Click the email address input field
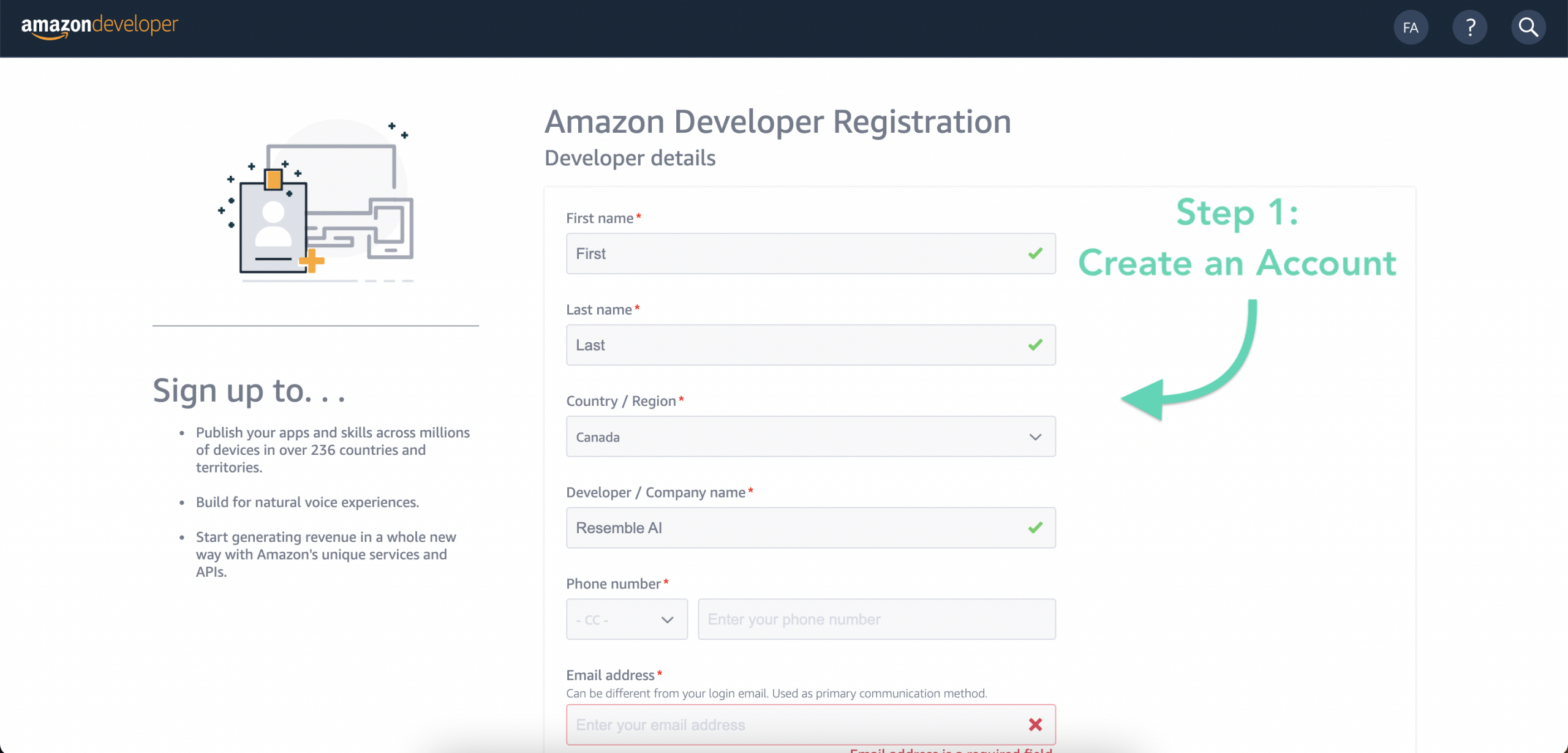 click(811, 725)
